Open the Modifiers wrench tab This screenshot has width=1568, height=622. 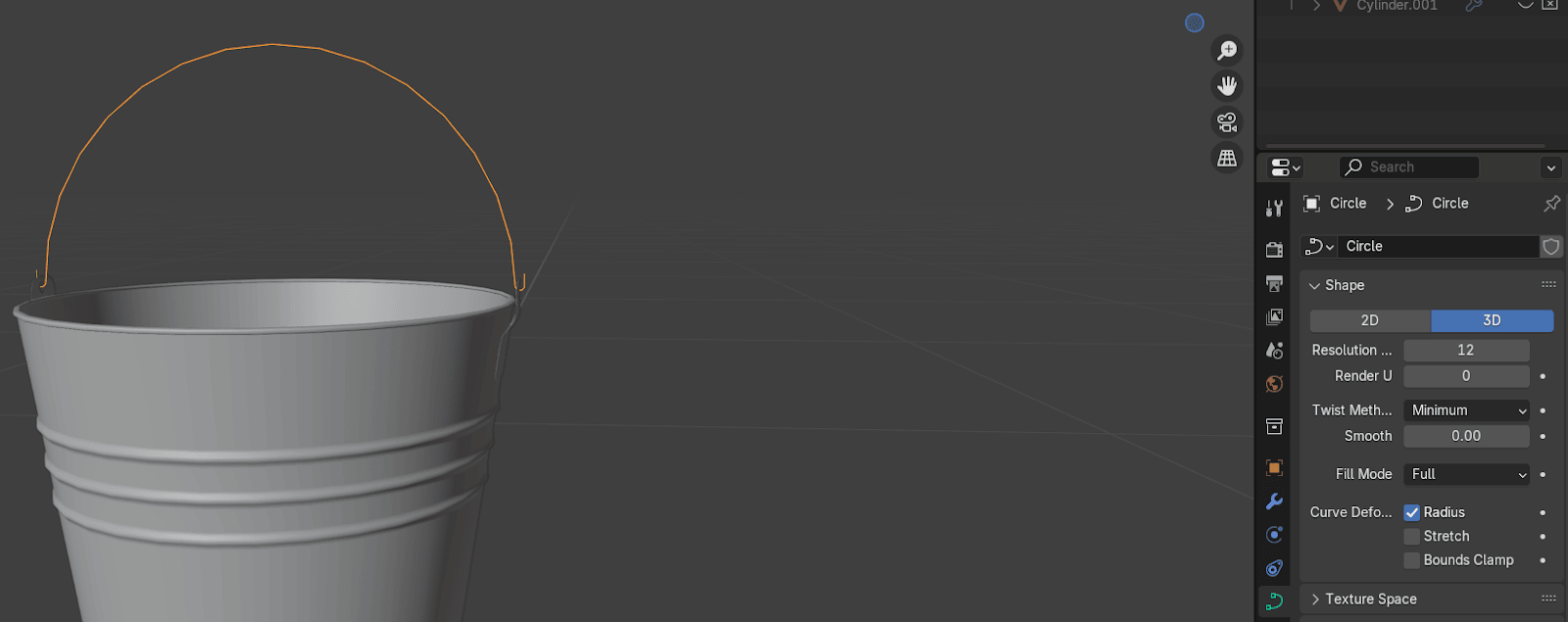(x=1274, y=502)
